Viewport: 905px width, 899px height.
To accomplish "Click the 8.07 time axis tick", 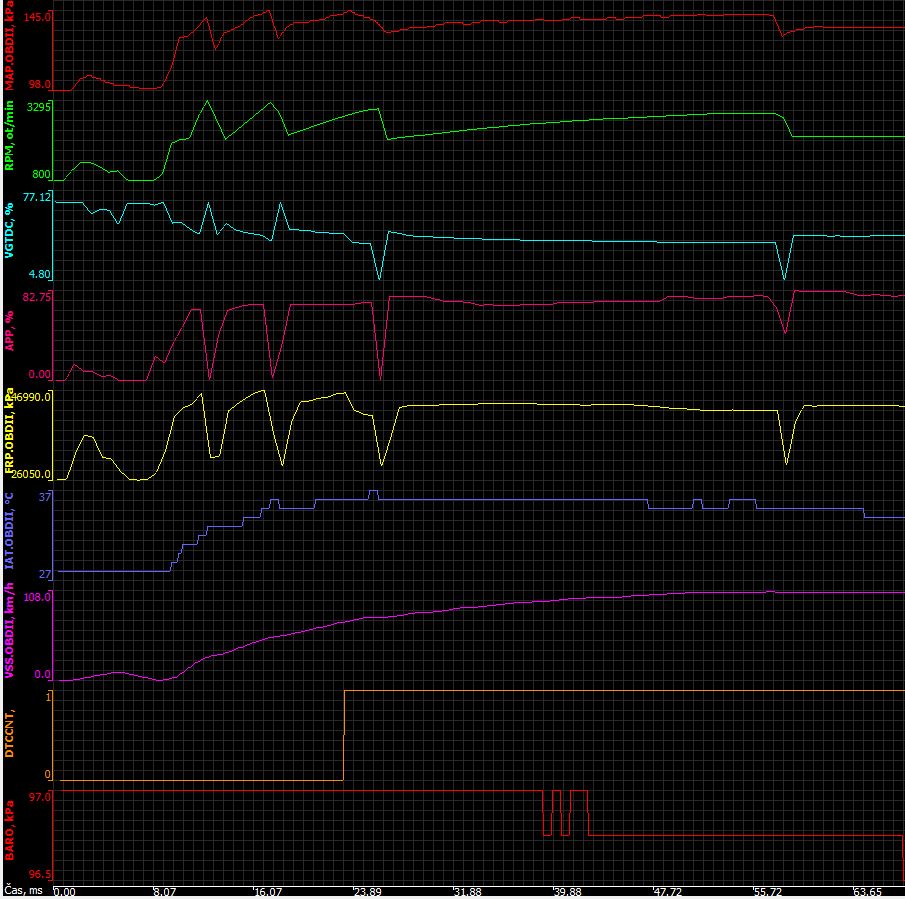I will pyautogui.click(x=165, y=891).
